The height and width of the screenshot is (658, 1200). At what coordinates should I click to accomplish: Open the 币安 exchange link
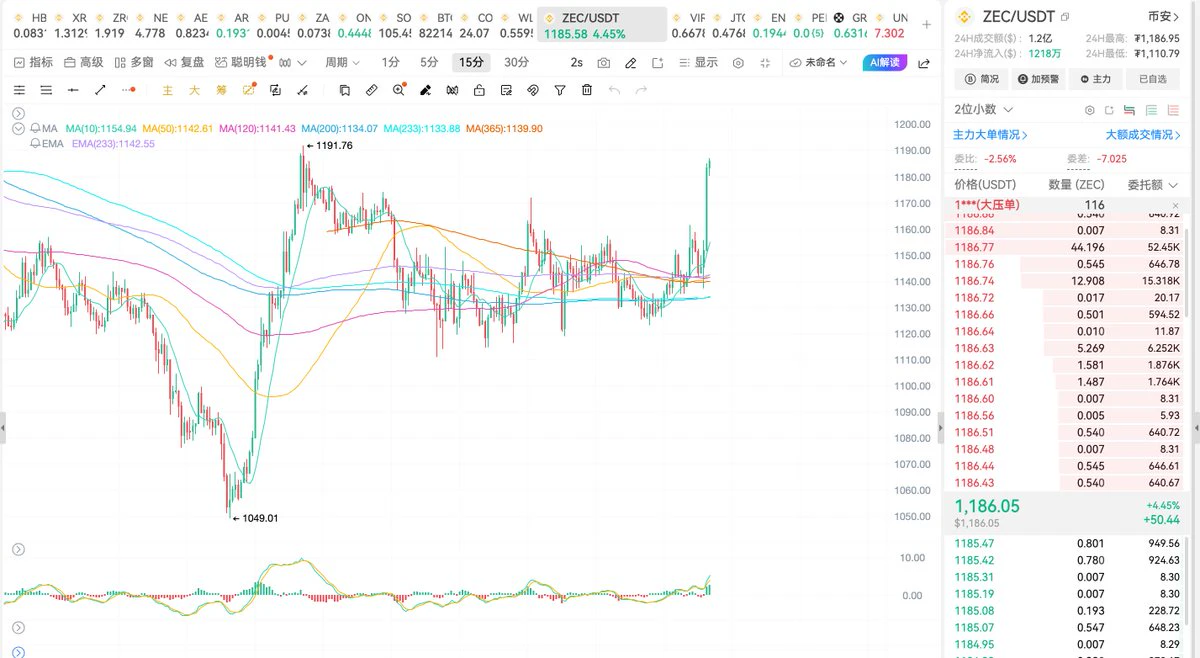tap(1165, 16)
